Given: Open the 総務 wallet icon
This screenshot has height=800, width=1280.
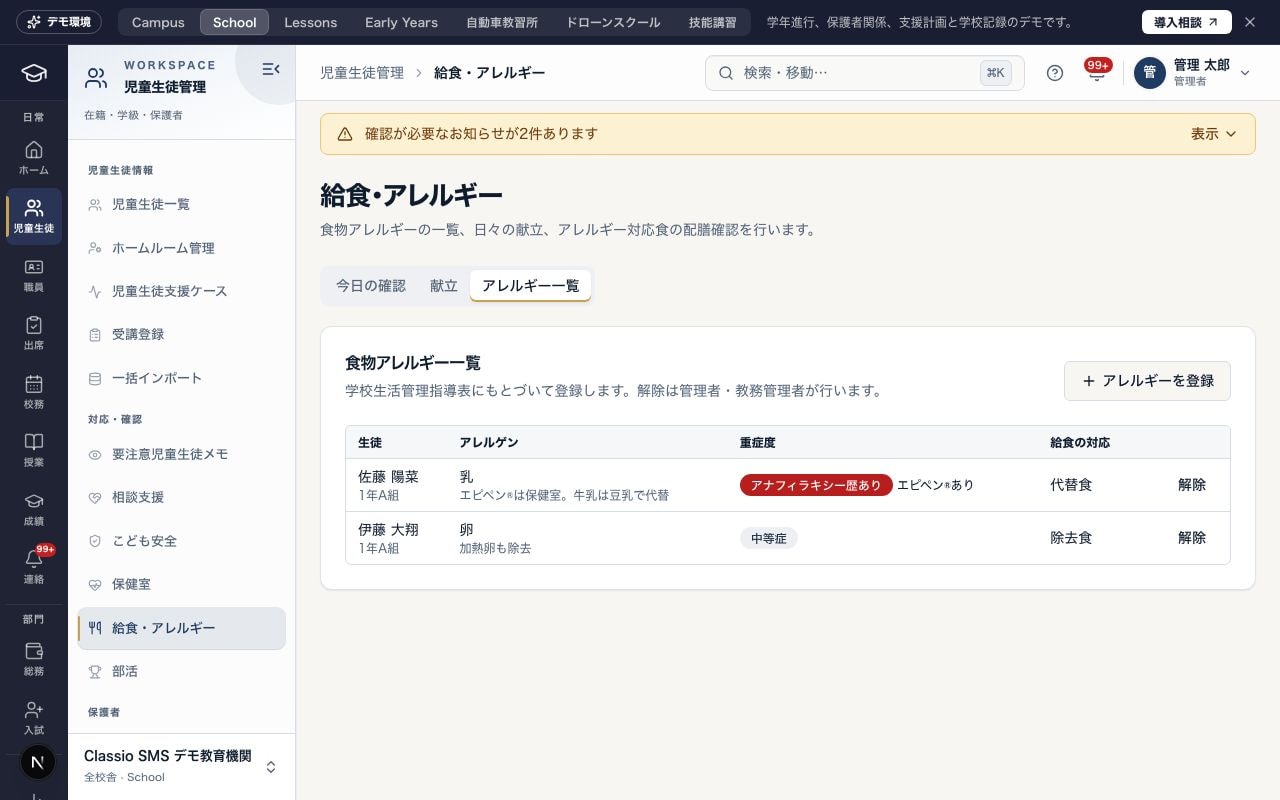Looking at the screenshot, I should 33,660.
